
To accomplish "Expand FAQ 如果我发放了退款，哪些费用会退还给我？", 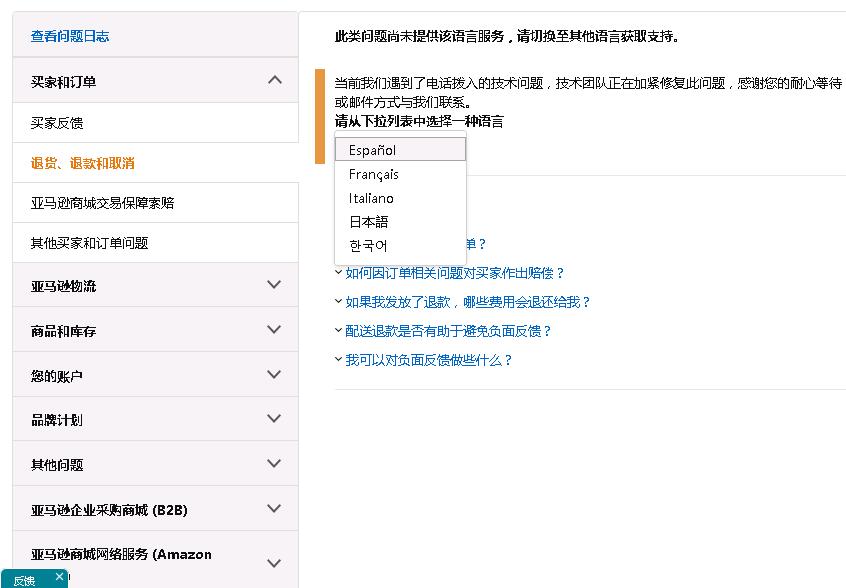I will tap(468, 302).
